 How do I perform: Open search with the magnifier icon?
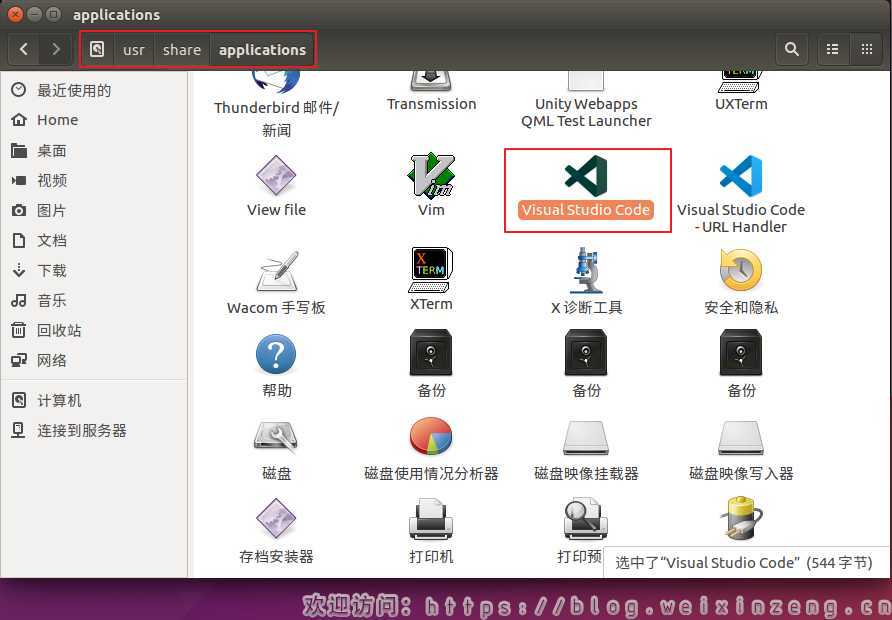point(791,49)
